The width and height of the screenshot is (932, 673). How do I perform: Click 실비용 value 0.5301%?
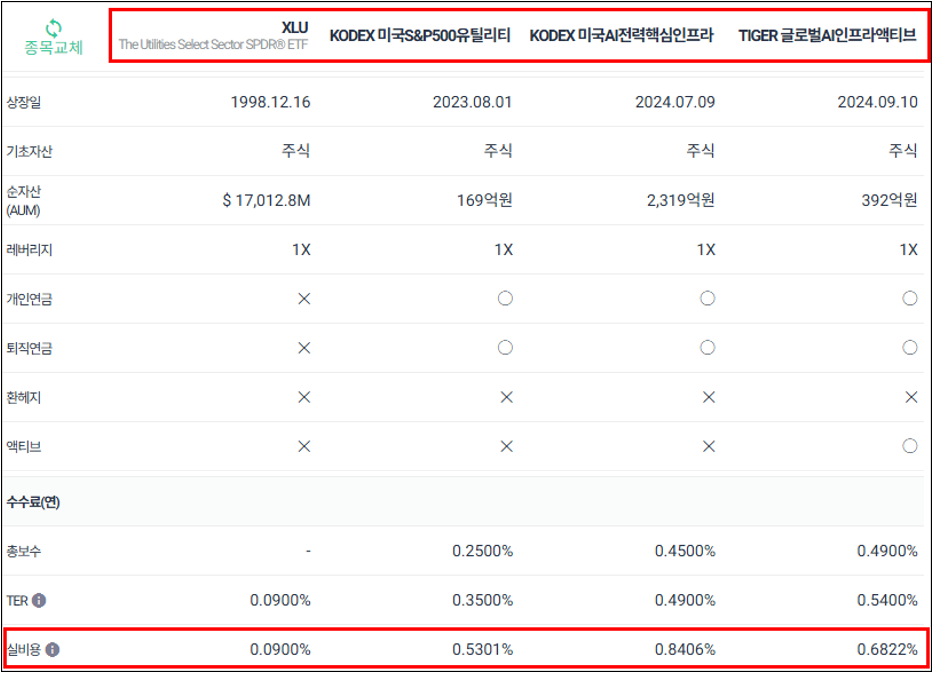(483, 650)
